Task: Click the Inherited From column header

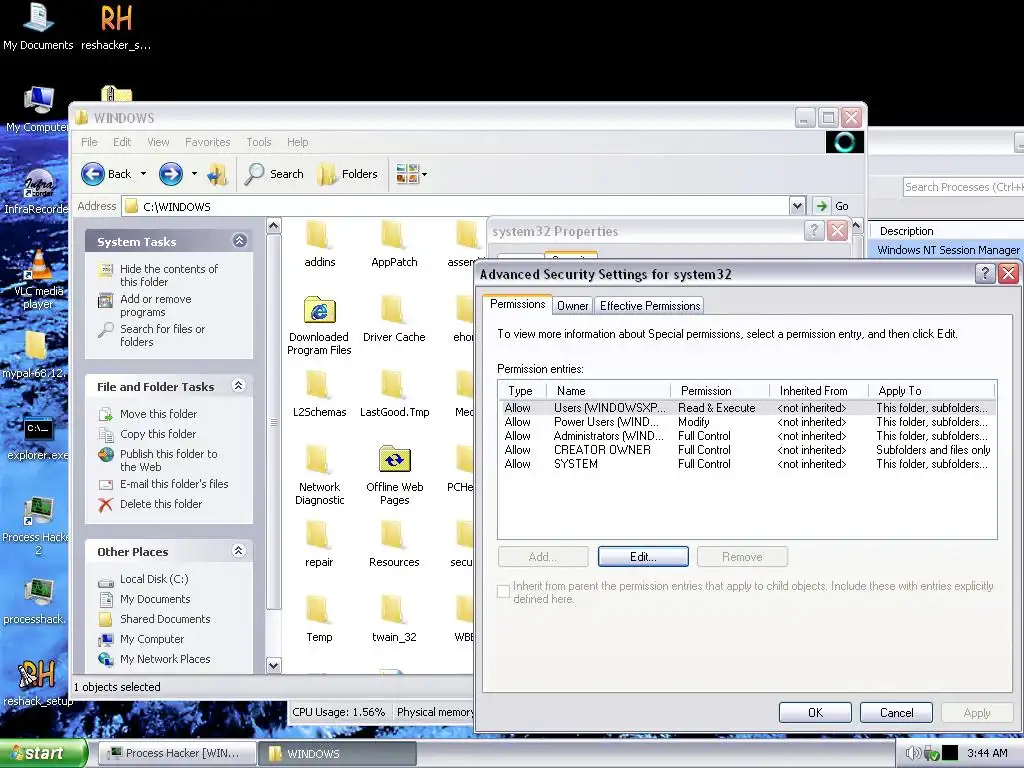Action: tap(819, 391)
